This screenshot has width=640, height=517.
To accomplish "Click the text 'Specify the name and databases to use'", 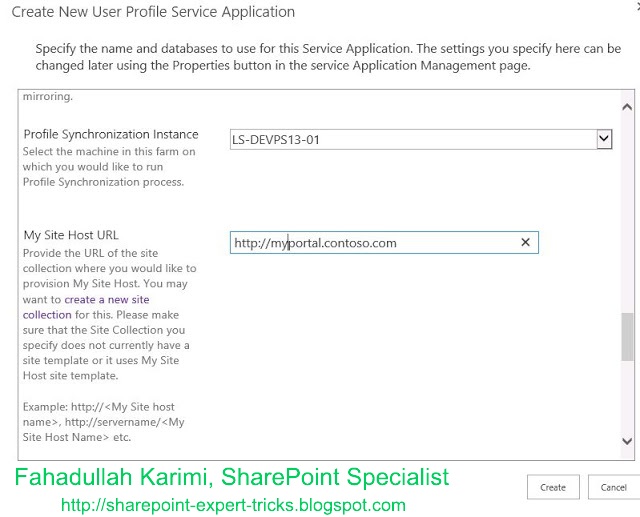I will (x=146, y=49).
